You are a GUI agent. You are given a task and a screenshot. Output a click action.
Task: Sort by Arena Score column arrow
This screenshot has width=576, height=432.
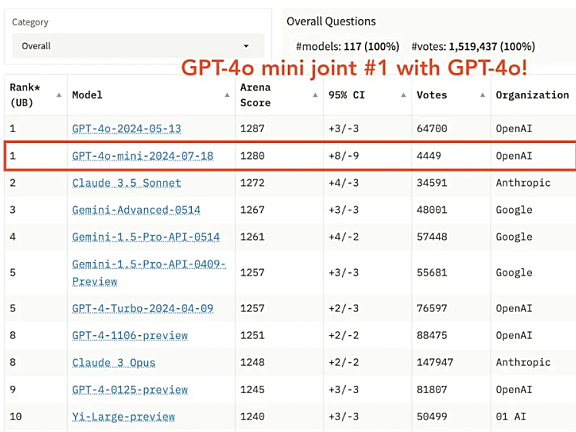tap(315, 95)
